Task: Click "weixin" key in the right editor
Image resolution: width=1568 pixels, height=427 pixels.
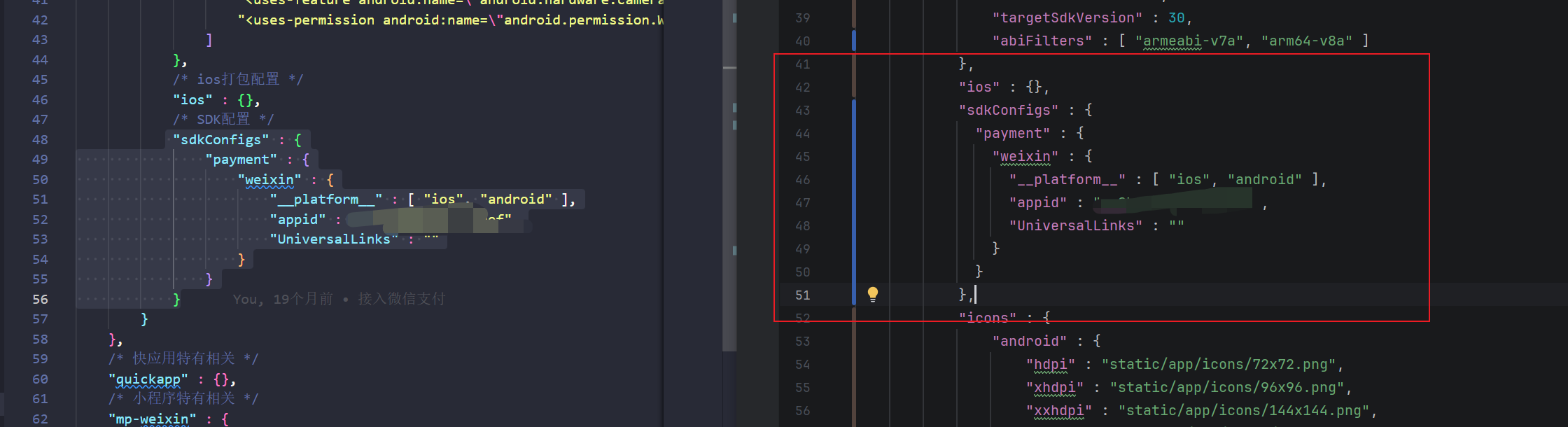Action: pyautogui.click(x=1025, y=156)
